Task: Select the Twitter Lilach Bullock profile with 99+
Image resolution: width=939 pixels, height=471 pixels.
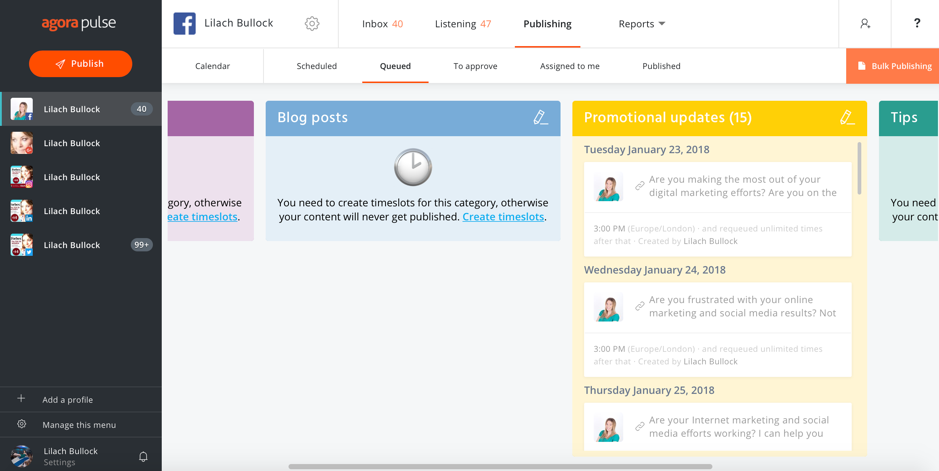Action: click(81, 245)
